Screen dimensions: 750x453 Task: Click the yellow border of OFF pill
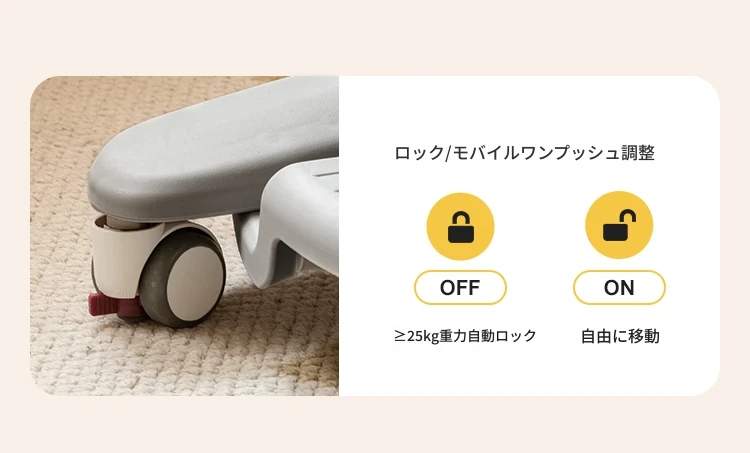[x=460, y=272]
